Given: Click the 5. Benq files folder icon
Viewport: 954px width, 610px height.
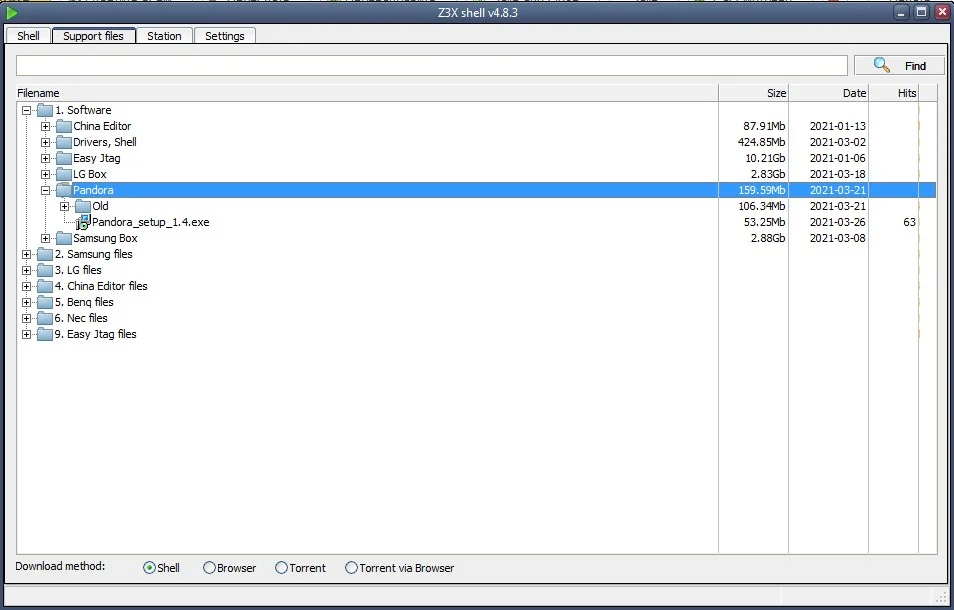Looking at the screenshot, I should click(45, 302).
